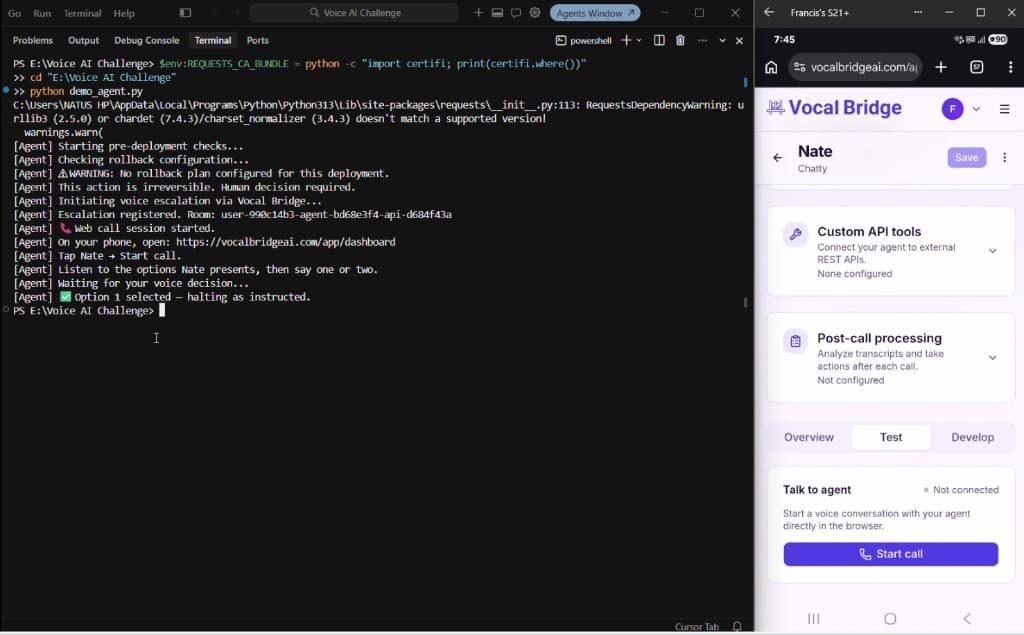Switch to the Problems tab
Screen dimensions: 1024x635
coord(33,41)
